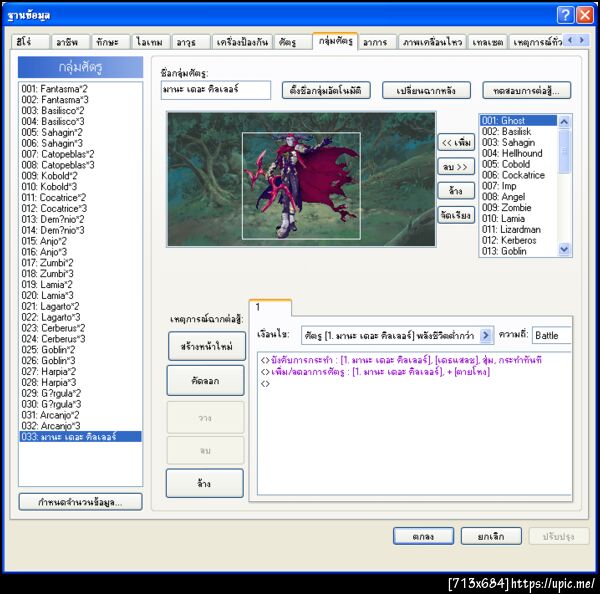
Task: Select troop 007: Catopeblas*2
Action: (x=80, y=154)
